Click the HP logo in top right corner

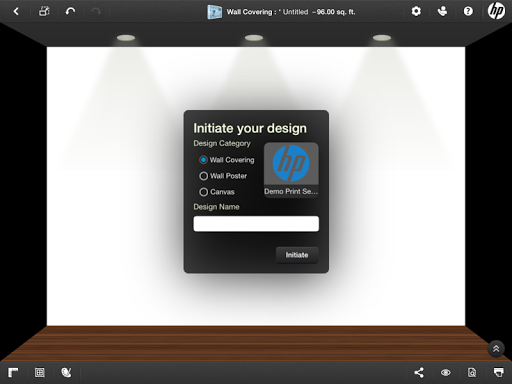(x=496, y=11)
